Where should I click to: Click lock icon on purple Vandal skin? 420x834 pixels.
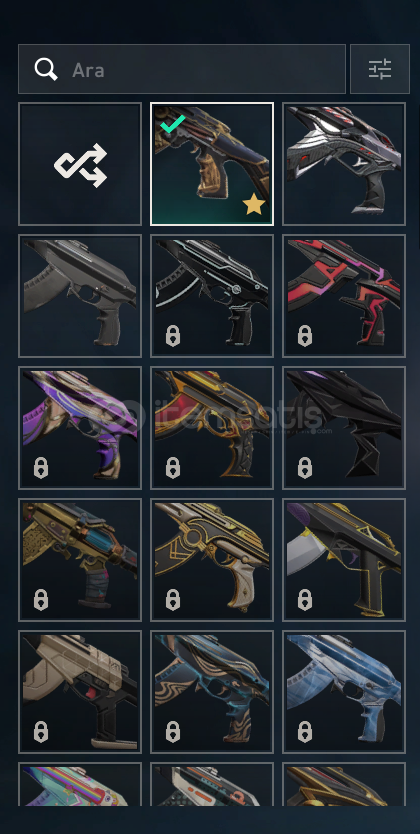(x=41, y=468)
